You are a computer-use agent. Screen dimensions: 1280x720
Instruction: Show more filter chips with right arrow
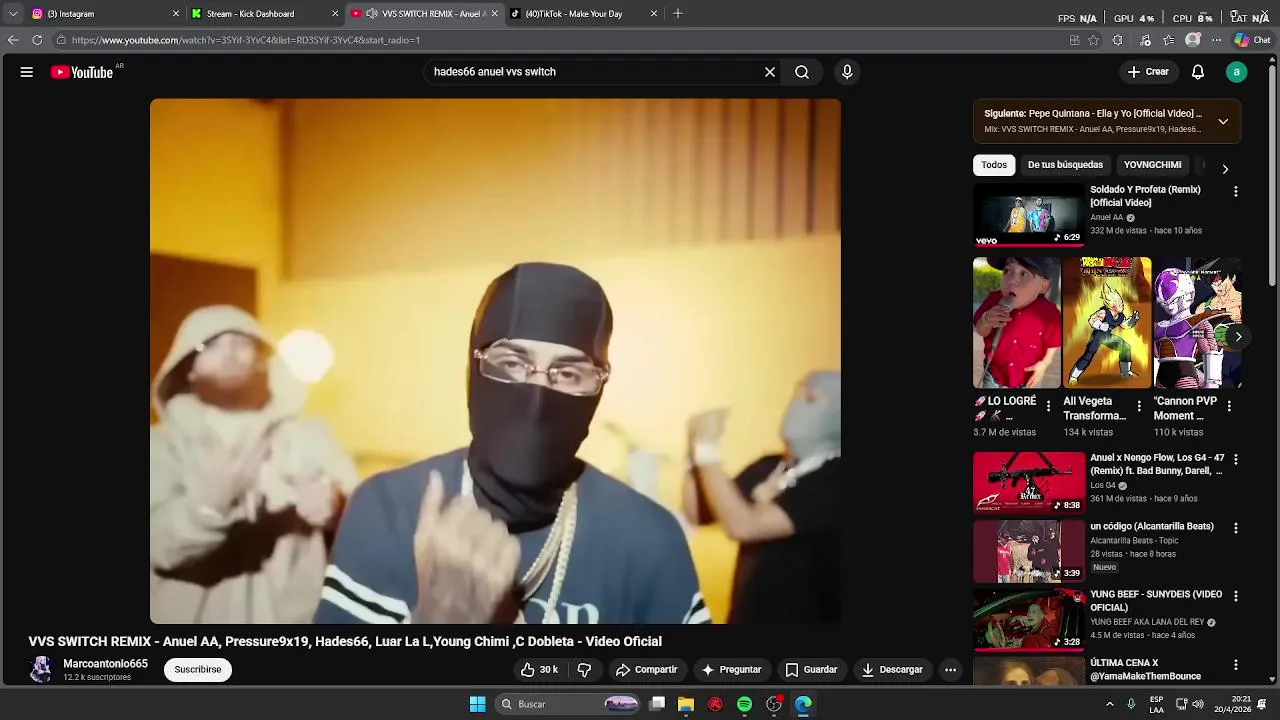(1225, 169)
